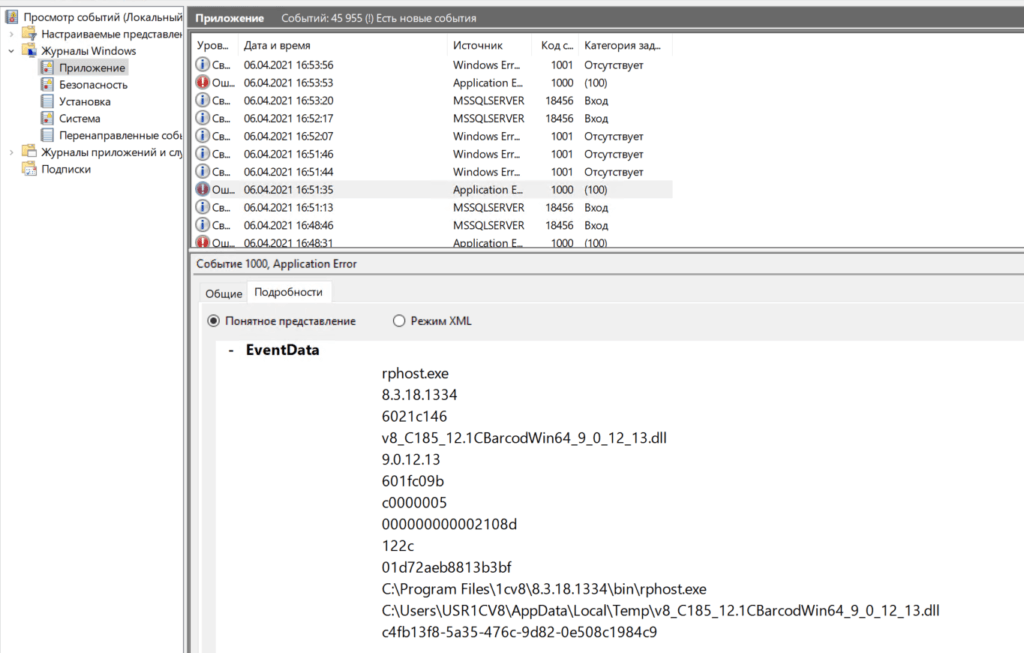Click the info icon of the 16:53:56 event
1024x653 pixels.
pyautogui.click(x=203, y=65)
